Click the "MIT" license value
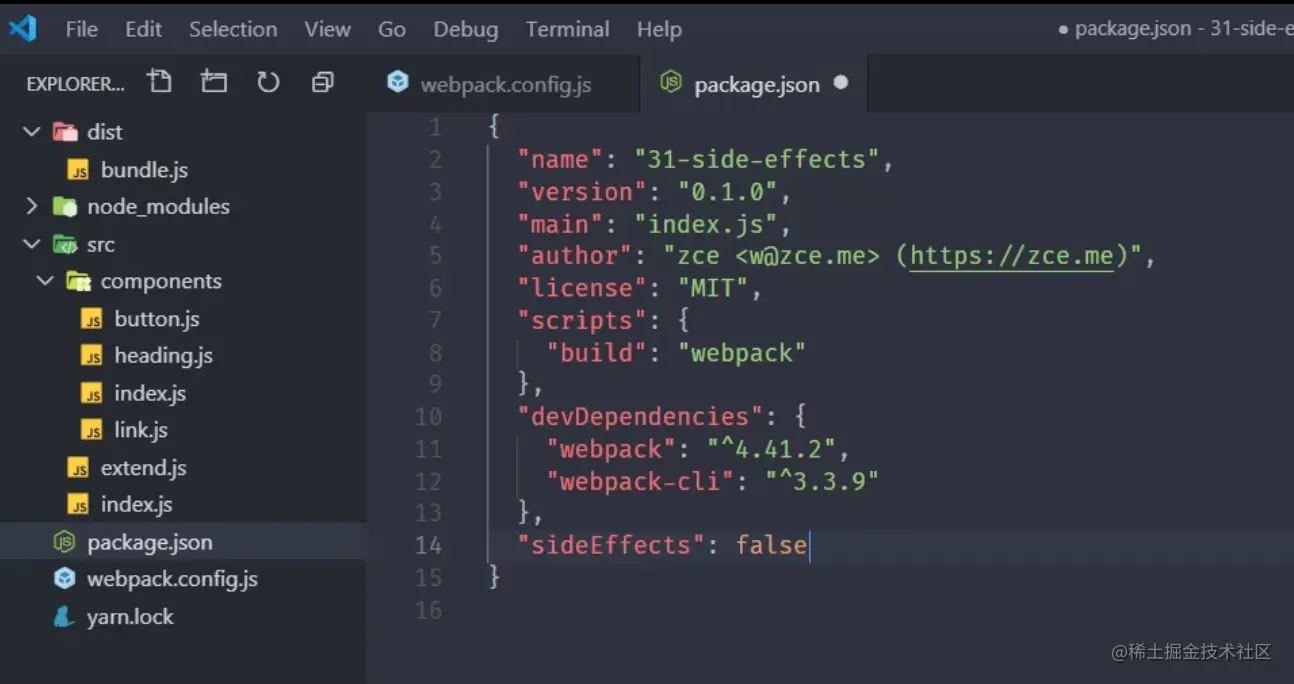 [x=713, y=288]
